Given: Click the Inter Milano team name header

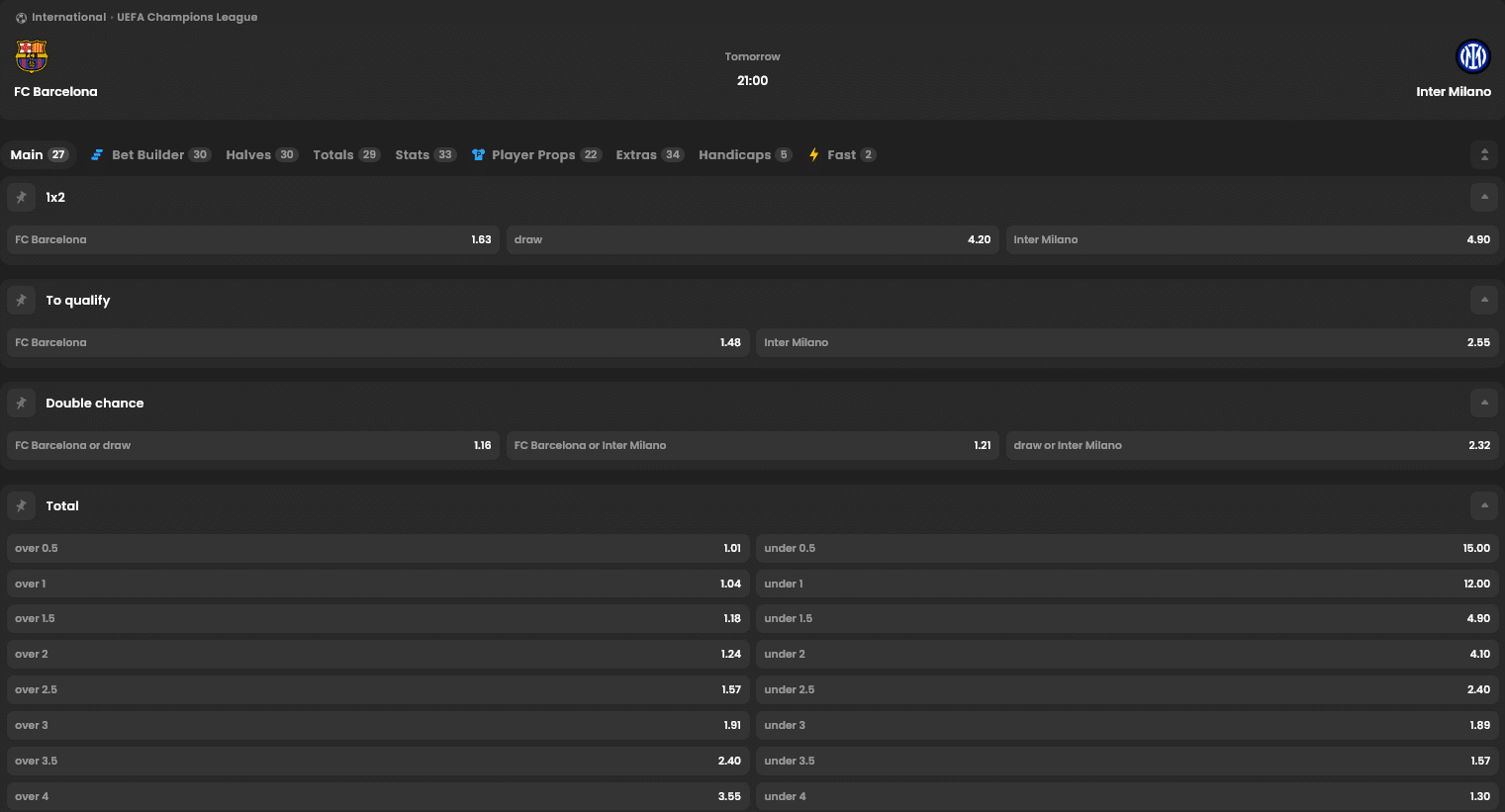Looking at the screenshot, I should [1454, 92].
